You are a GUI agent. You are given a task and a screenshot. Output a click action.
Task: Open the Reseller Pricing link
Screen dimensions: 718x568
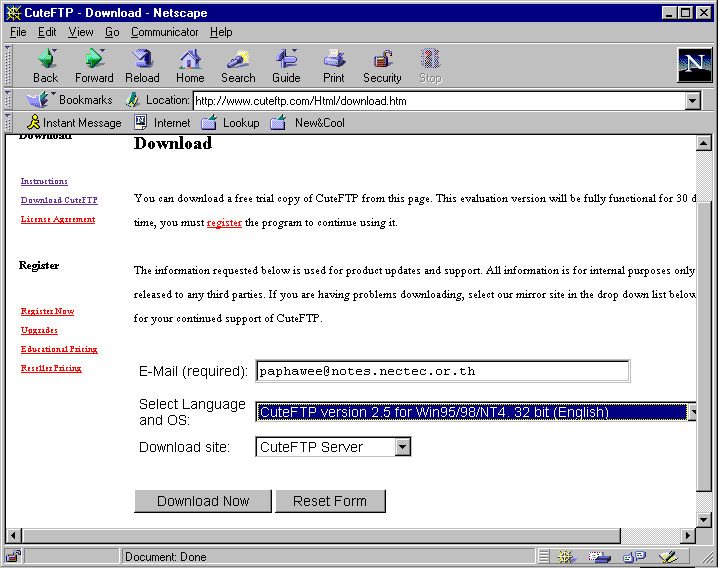tap(51, 368)
